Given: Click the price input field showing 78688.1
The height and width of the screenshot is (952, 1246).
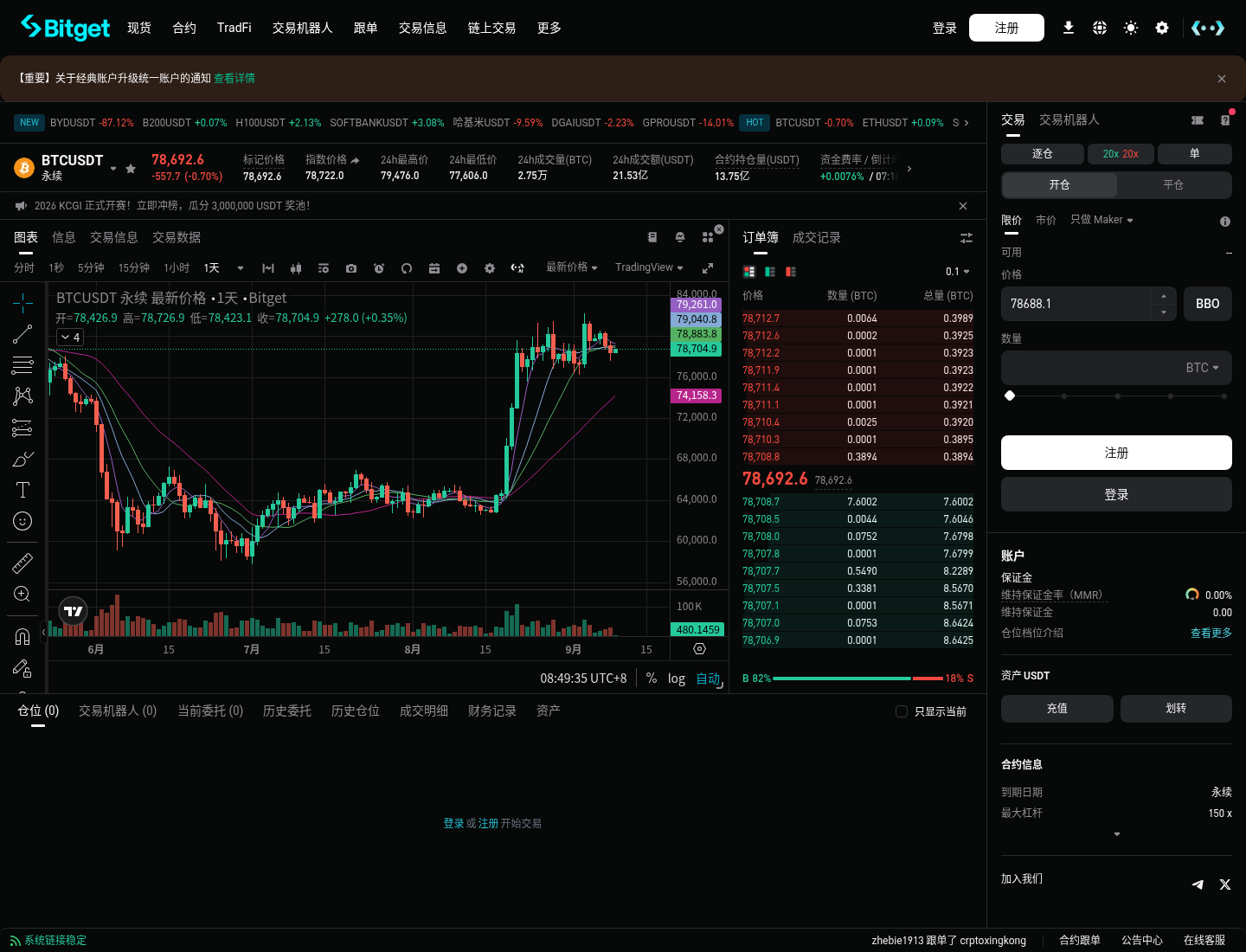Looking at the screenshot, I should 1076,304.
